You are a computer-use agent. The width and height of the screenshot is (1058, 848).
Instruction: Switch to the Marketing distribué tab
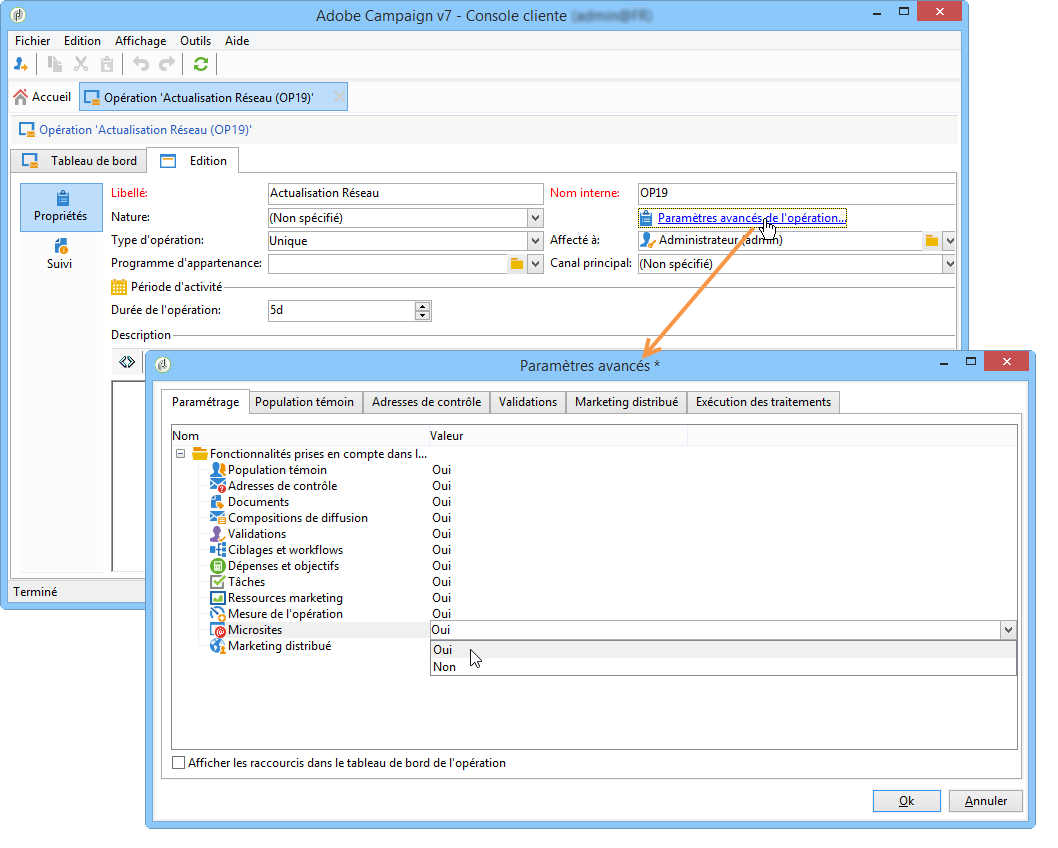point(626,402)
